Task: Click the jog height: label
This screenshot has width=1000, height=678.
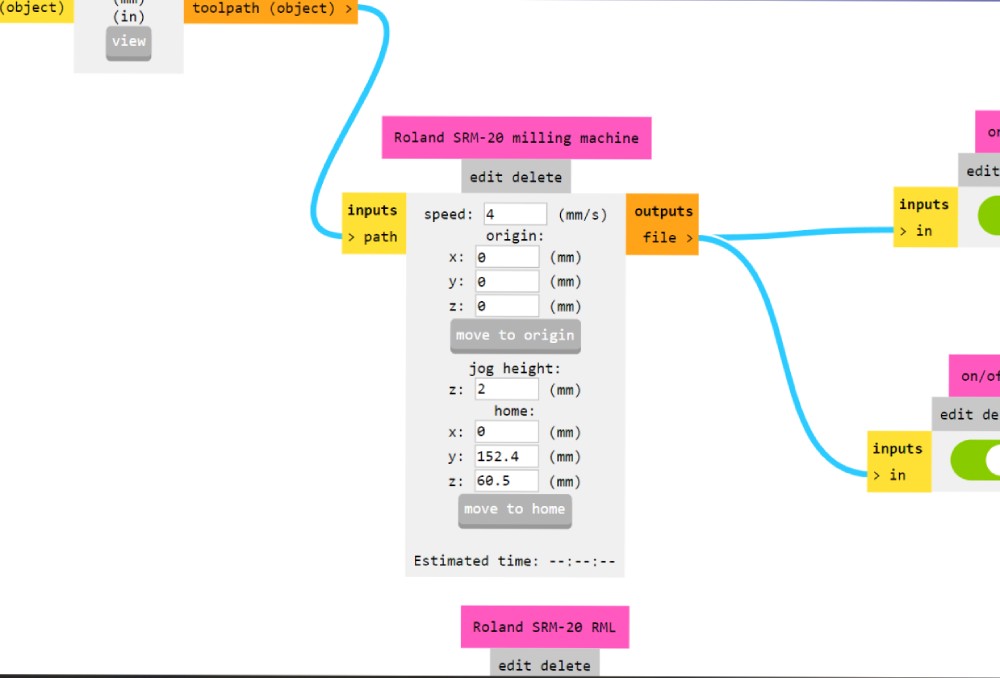Action: 515,369
